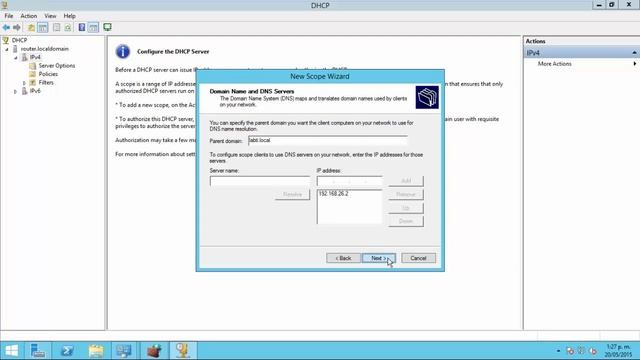This screenshot has width=640, height=360.
Task: Click the blue Help toolbar icon
Action: [x=82, y=27]
